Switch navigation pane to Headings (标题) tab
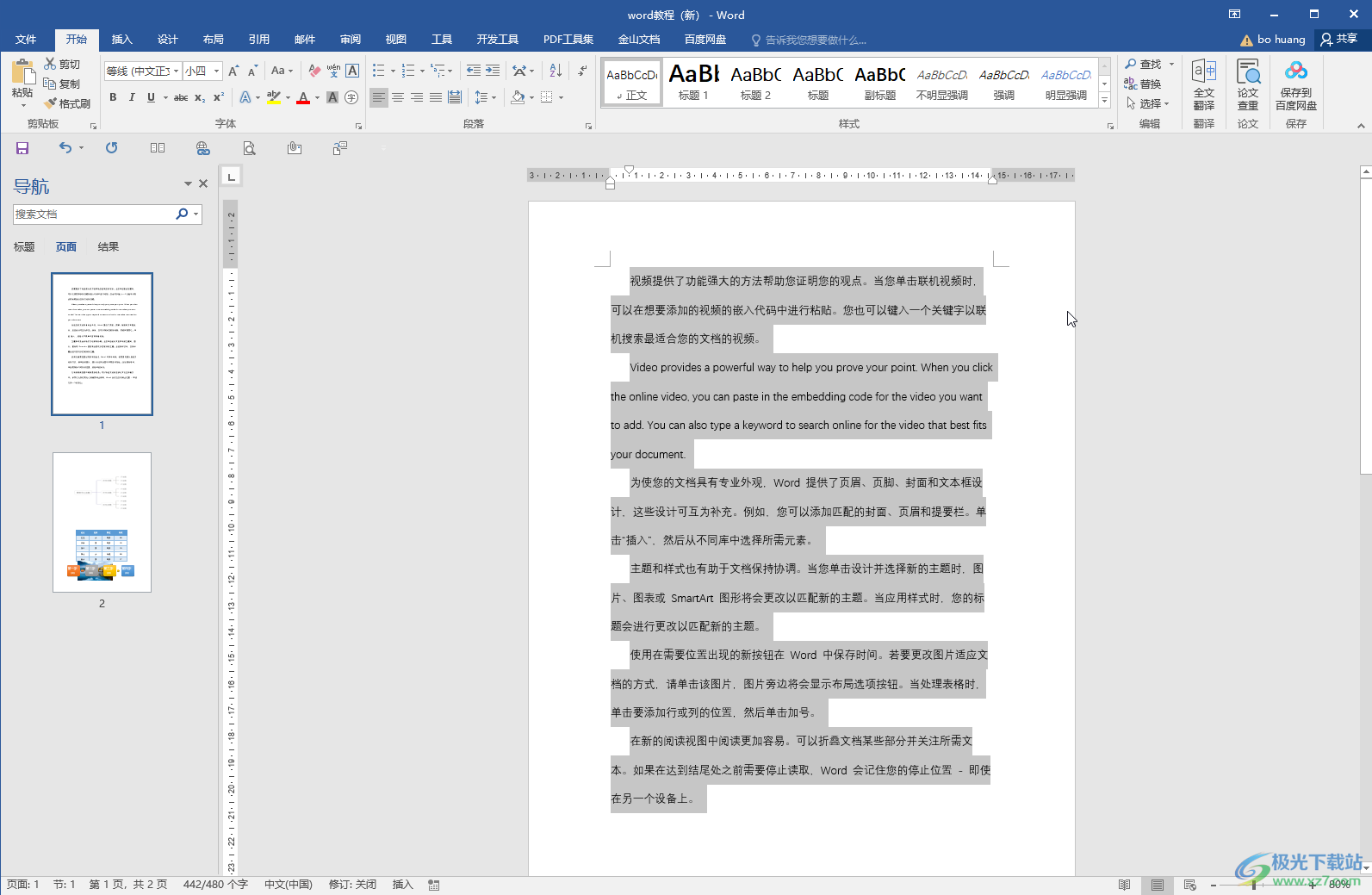 coord(24,247)
